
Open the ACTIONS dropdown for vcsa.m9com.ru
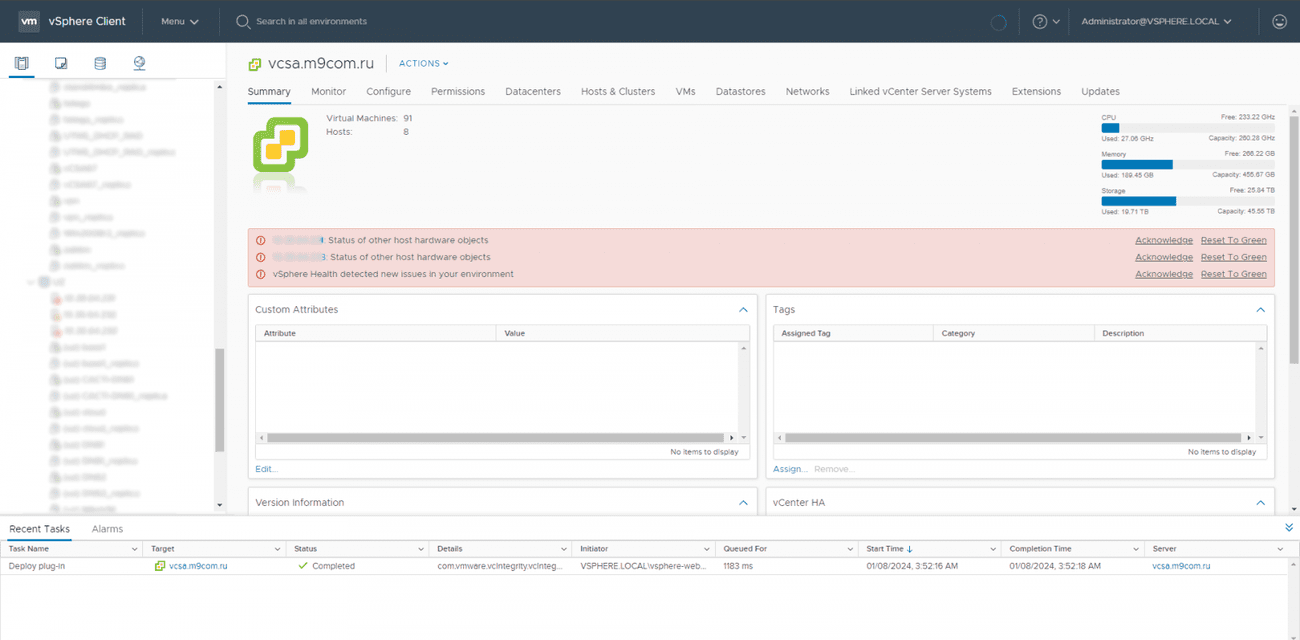(x=423, y=63)
